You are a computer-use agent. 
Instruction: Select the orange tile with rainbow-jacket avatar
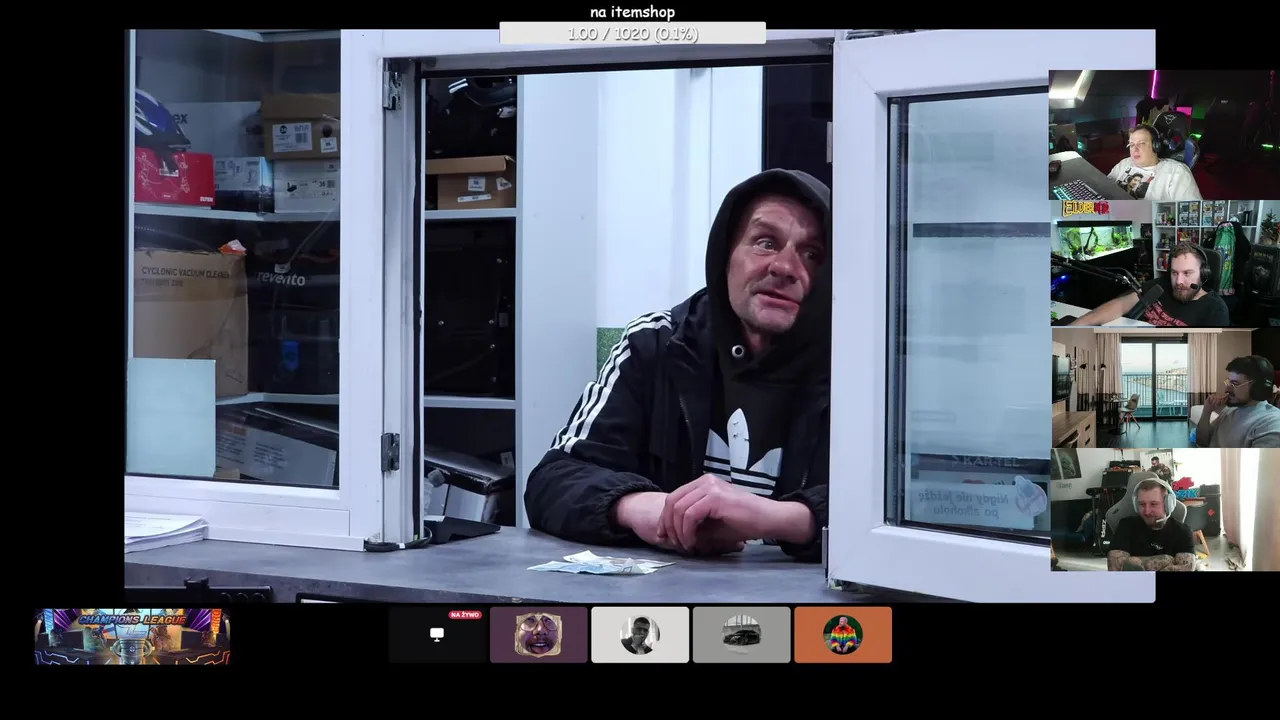click(x=843, y=635)
